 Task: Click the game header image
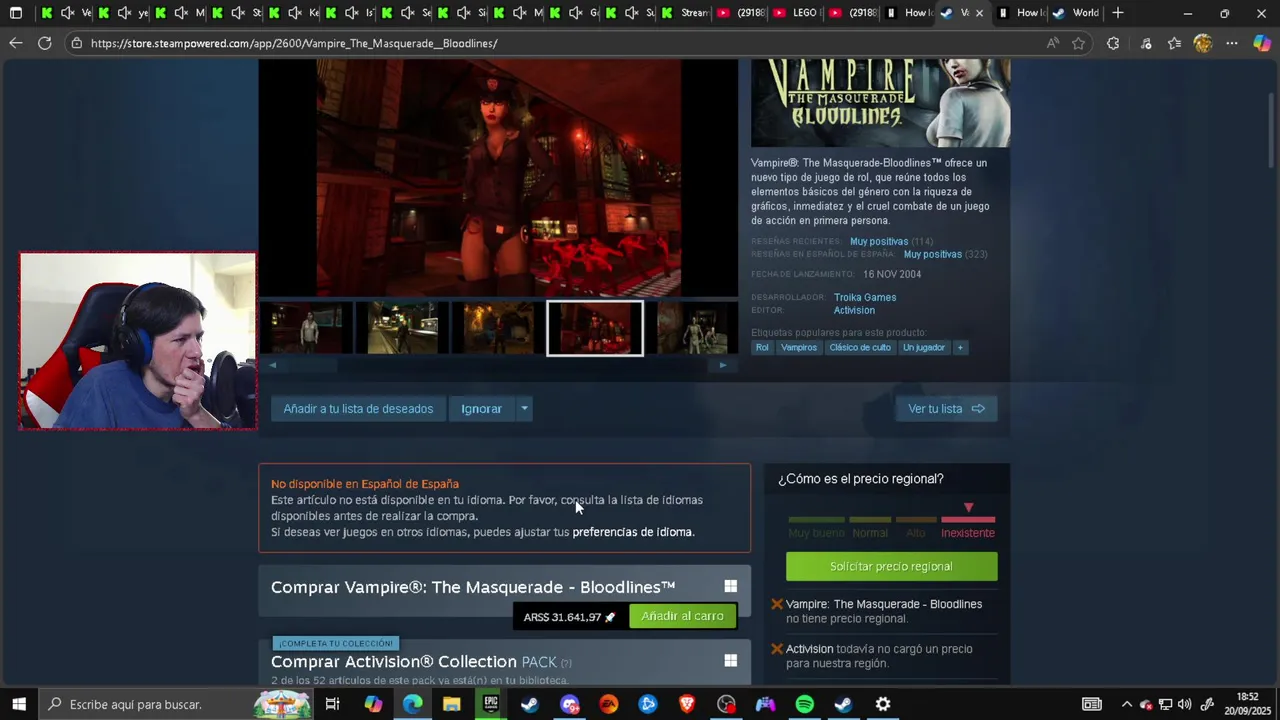[881, 103]
